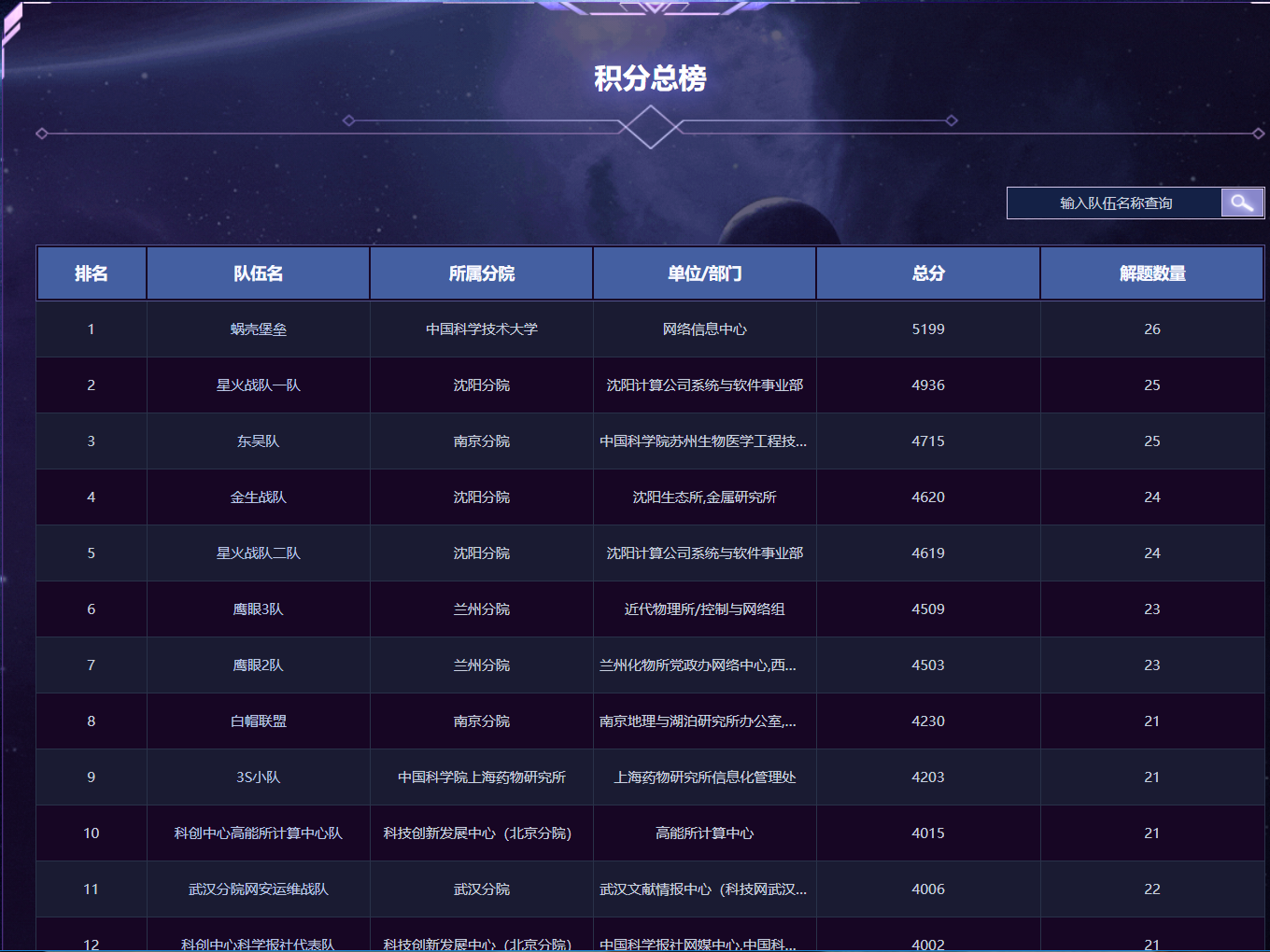
Task: Select team 蜗壳堡垒 in first row
Action: click(259, 329)
